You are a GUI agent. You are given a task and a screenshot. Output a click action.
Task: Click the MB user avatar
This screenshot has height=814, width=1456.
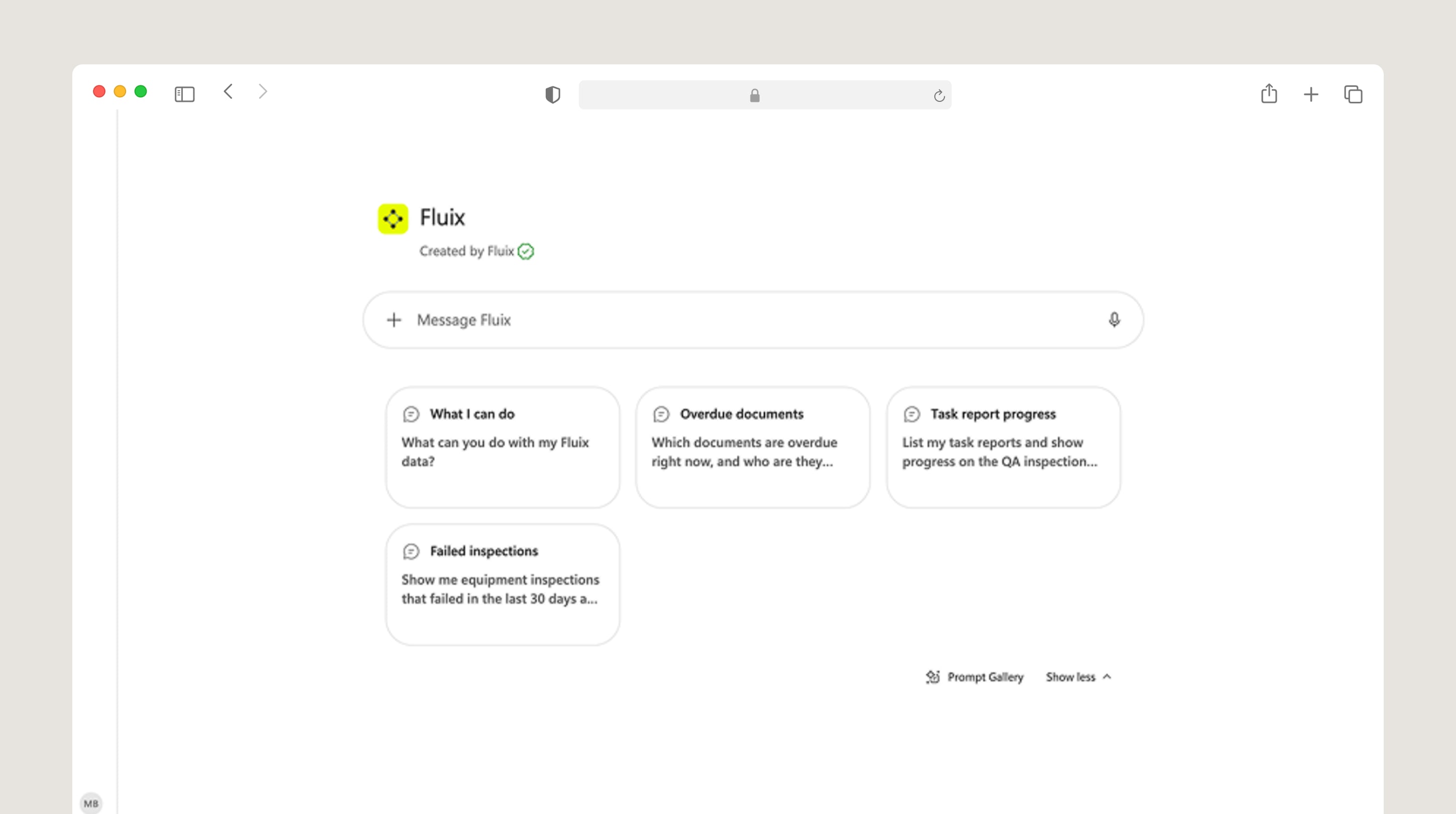(x=91, y=803)
